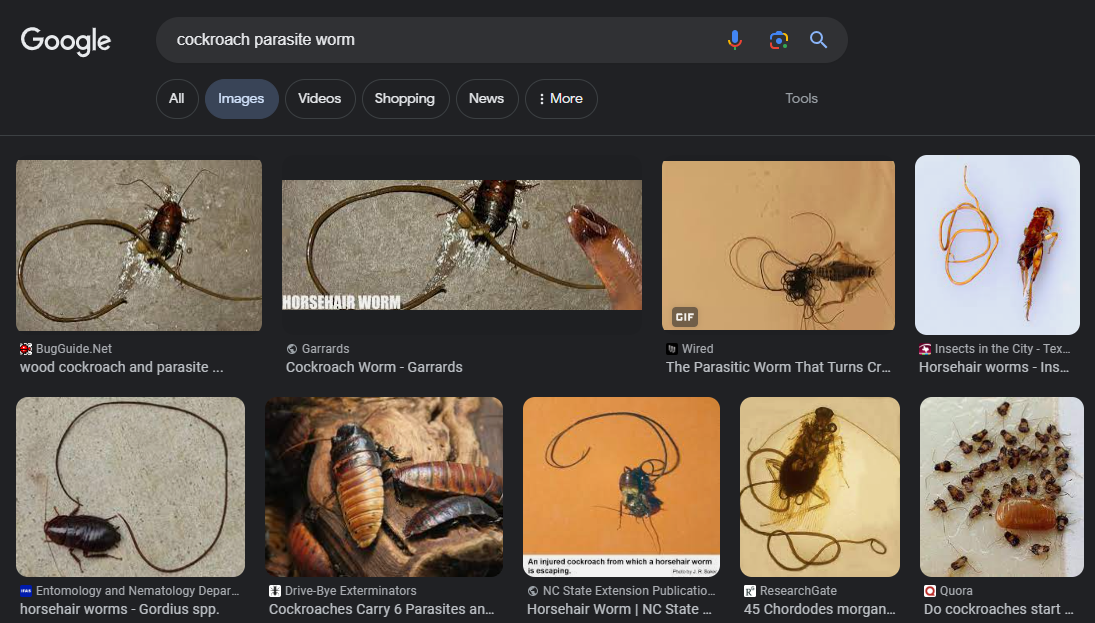Image resolution: width=1095 pixels, height=623 pixels.
Task: Click the ResearchGate favicon icon
Action: [750, 591]
